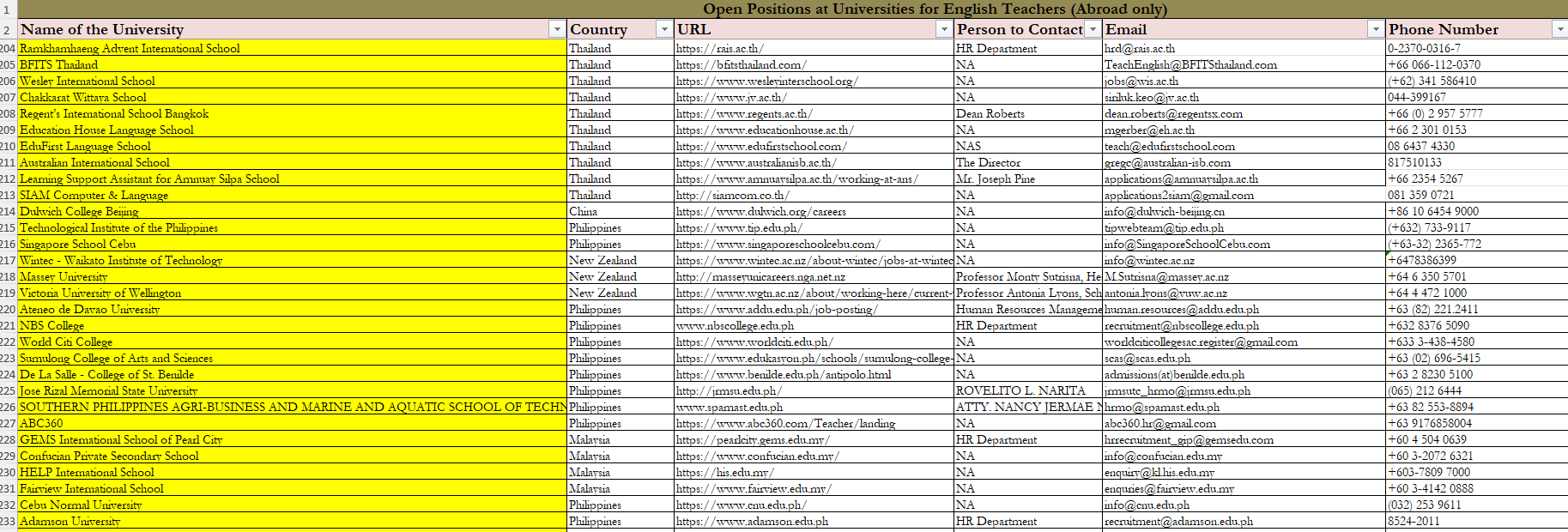The height and width of the screenshot is (532, 1568).
Task: Open the Name of the University filter dropdown
Action: (x=557, y=30)
